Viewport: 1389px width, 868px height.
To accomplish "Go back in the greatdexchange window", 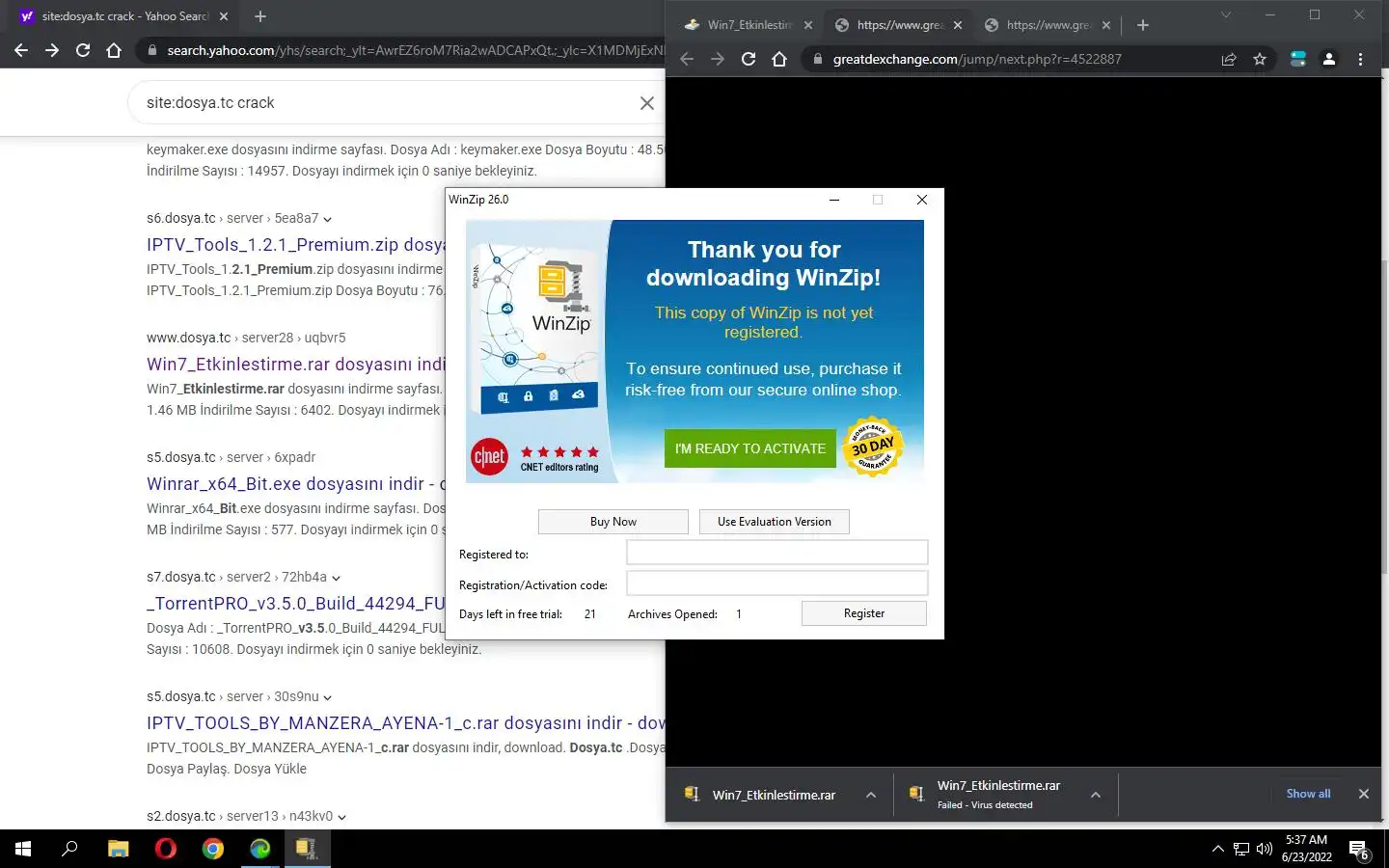I will point(687,59).
